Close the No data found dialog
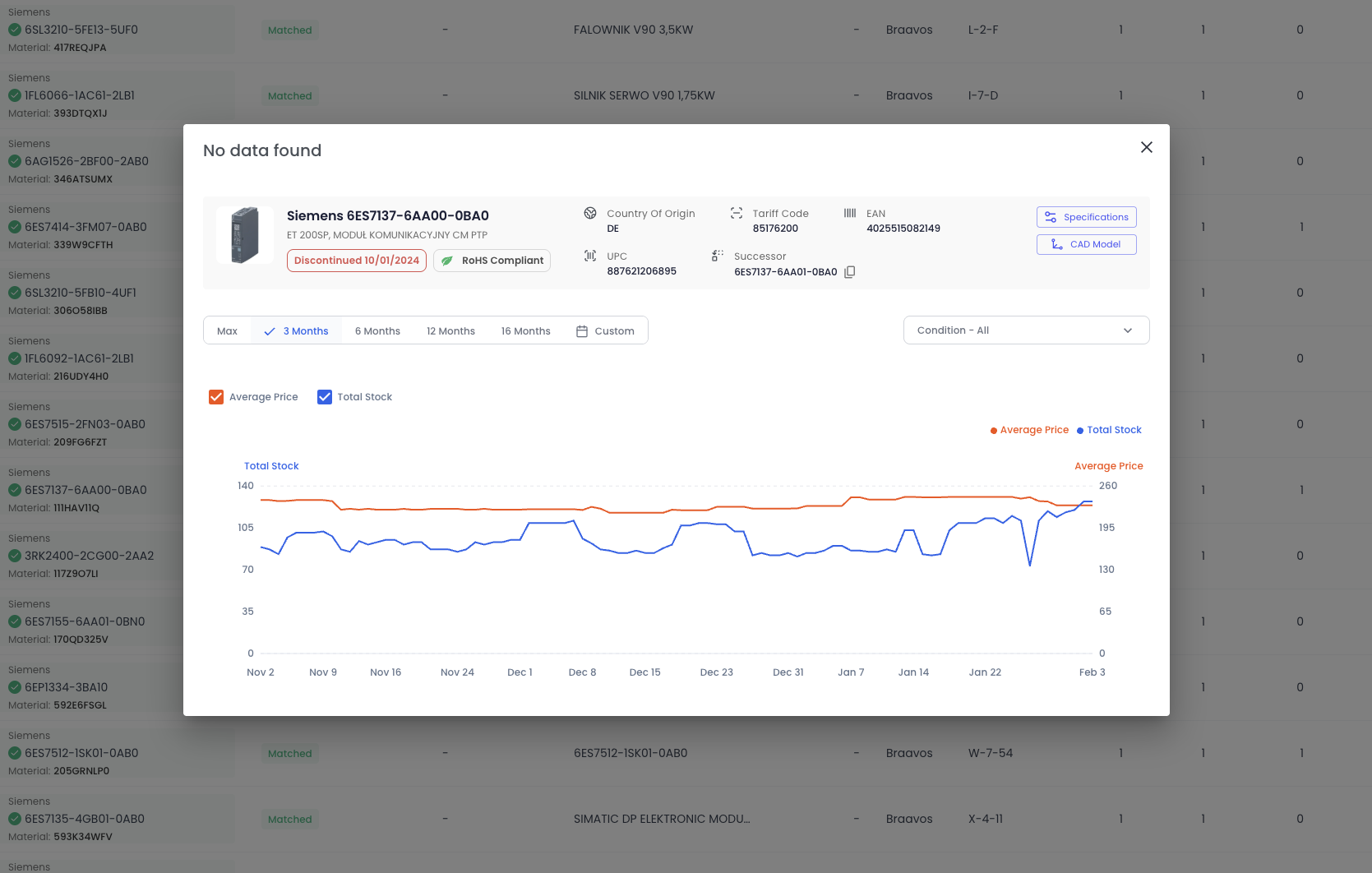The width and height of the screenshot is (1372, 873). (x=1147, y=147)
